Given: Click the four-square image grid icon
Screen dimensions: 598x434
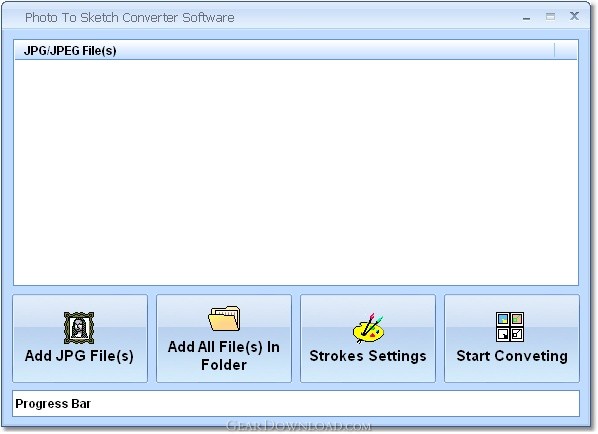Looking at the screenshot, I should point(510,327).
